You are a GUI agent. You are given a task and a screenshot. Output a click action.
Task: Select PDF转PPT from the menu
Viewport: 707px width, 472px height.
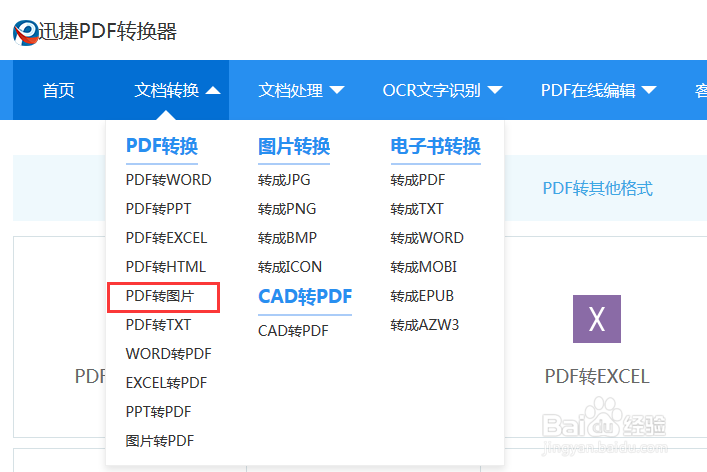coord(159,209)
